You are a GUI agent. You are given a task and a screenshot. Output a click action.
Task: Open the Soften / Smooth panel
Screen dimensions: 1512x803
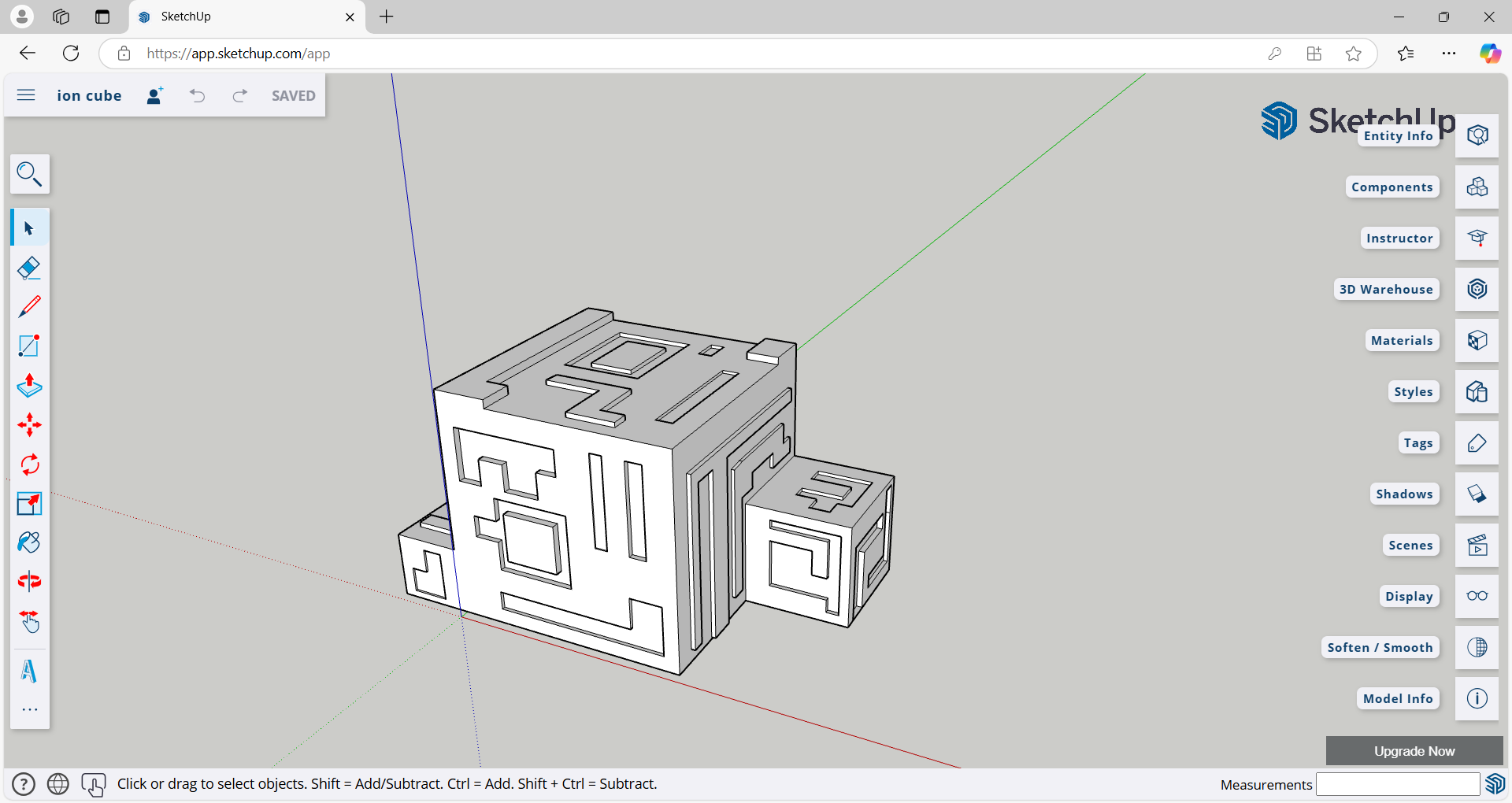tap(1477, 647)
